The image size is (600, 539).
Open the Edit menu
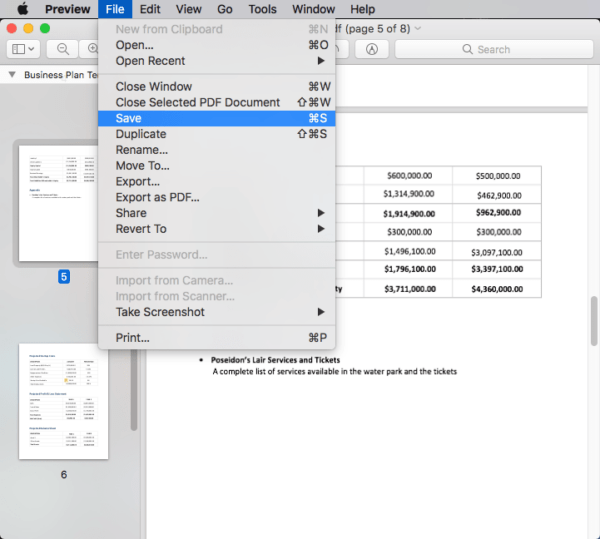pyautogui.click(x=150, y=9)
